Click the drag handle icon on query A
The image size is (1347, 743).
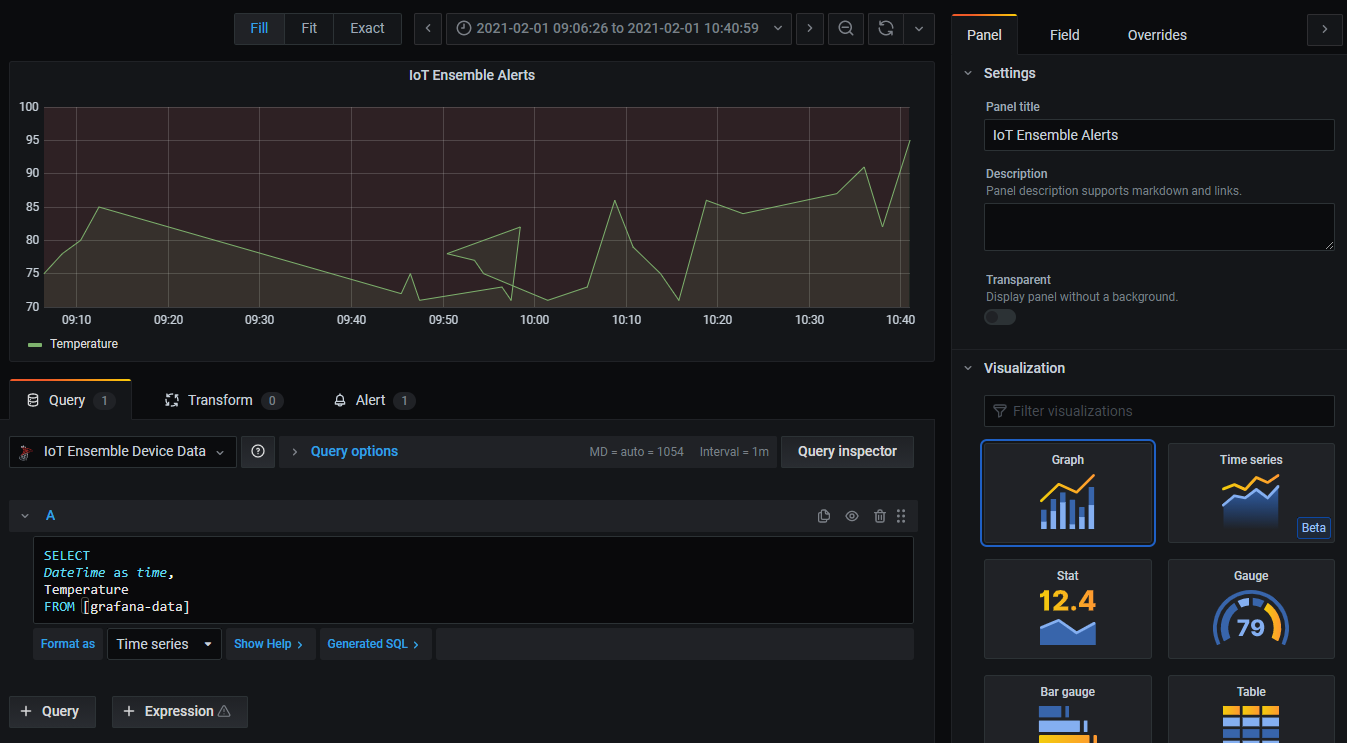click(901, 516)
